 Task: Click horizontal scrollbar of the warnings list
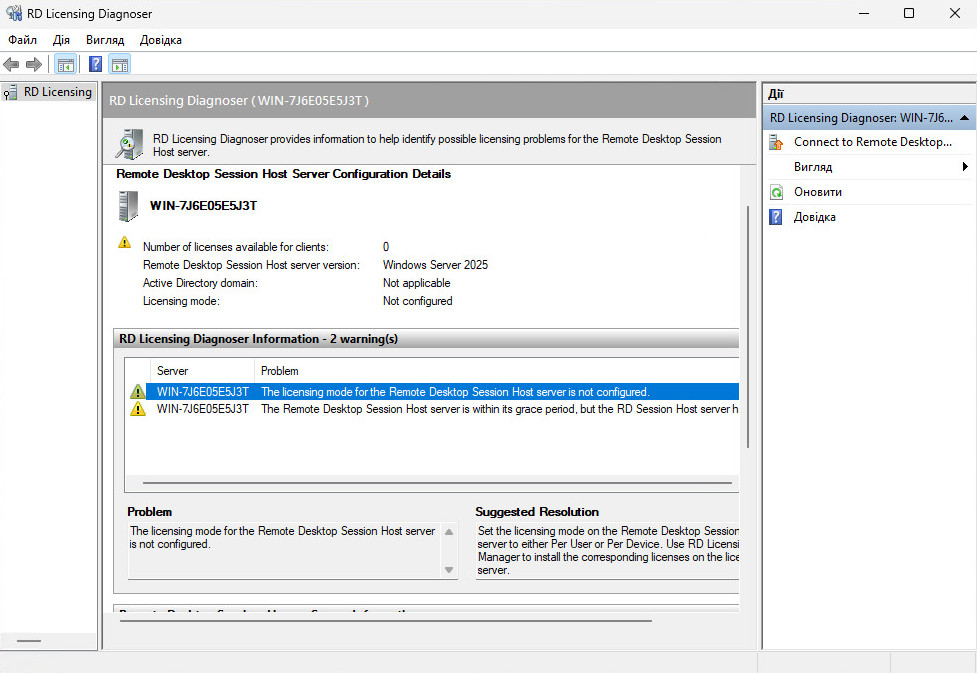(437, 483)
